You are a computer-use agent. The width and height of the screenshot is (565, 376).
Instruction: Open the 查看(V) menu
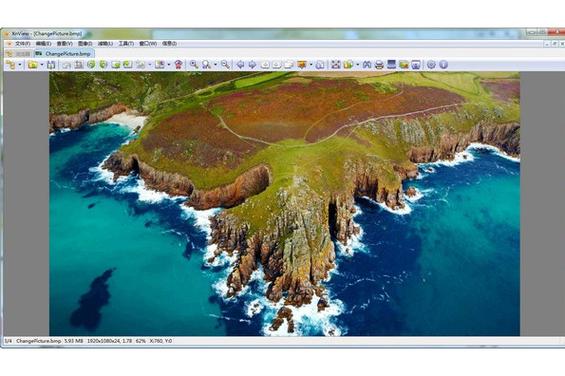[64, 44]
